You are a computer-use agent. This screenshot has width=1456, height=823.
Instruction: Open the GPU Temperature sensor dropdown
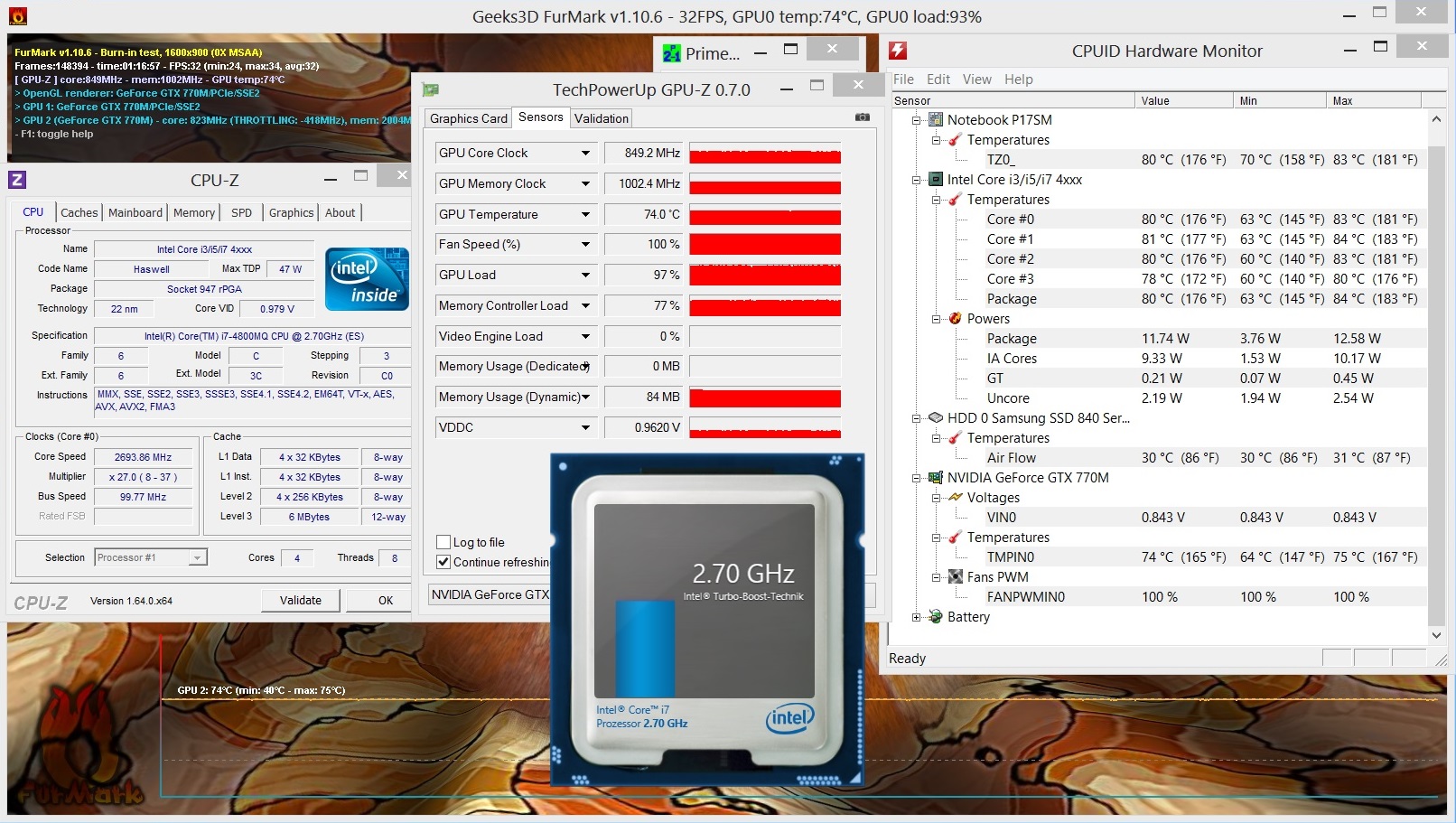pos(585,214)
